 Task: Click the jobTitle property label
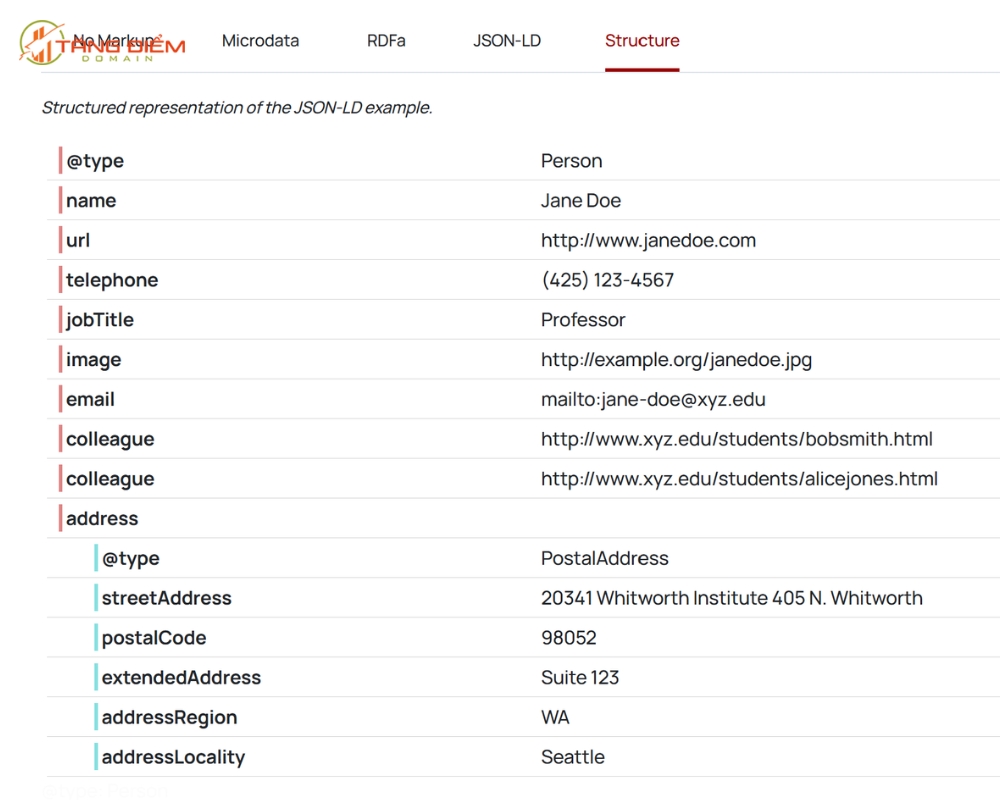(100, 320)
